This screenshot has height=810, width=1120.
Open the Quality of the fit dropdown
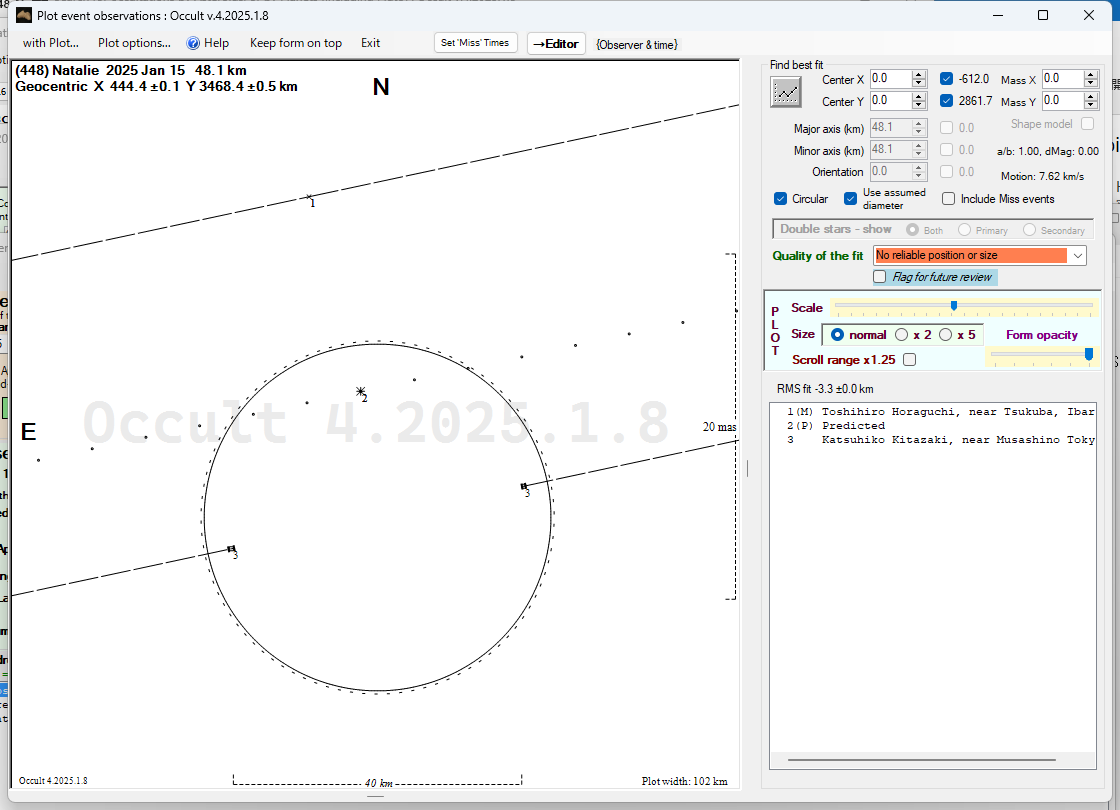(1077, 256)
